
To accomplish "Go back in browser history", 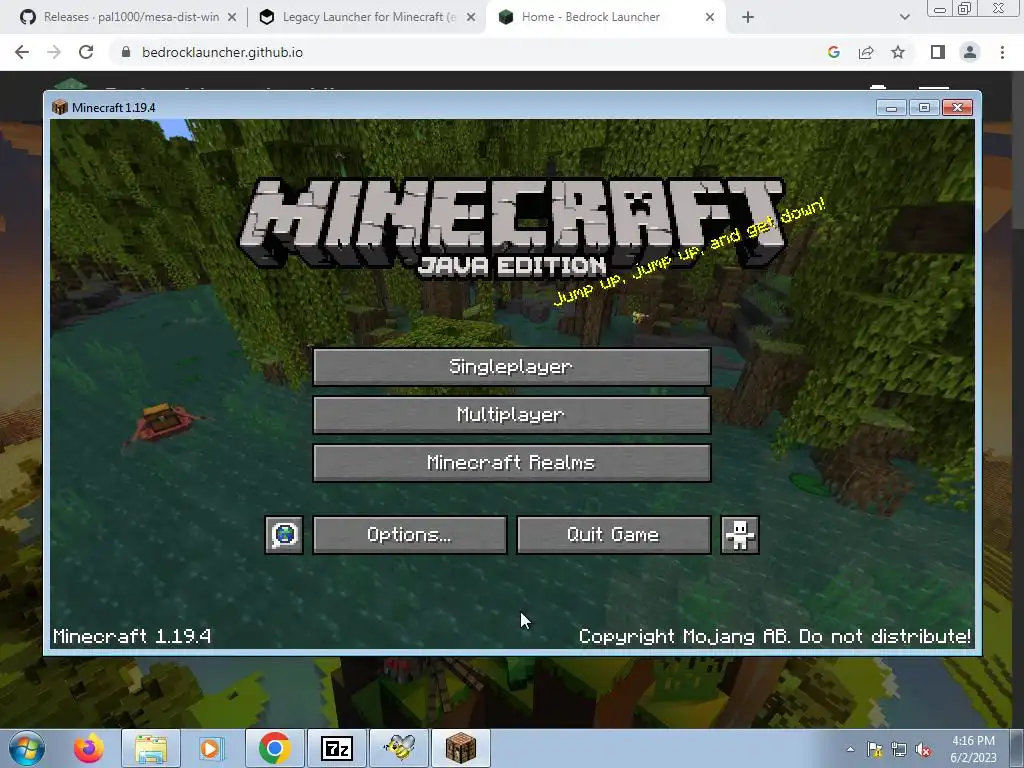I will point(22,52).
